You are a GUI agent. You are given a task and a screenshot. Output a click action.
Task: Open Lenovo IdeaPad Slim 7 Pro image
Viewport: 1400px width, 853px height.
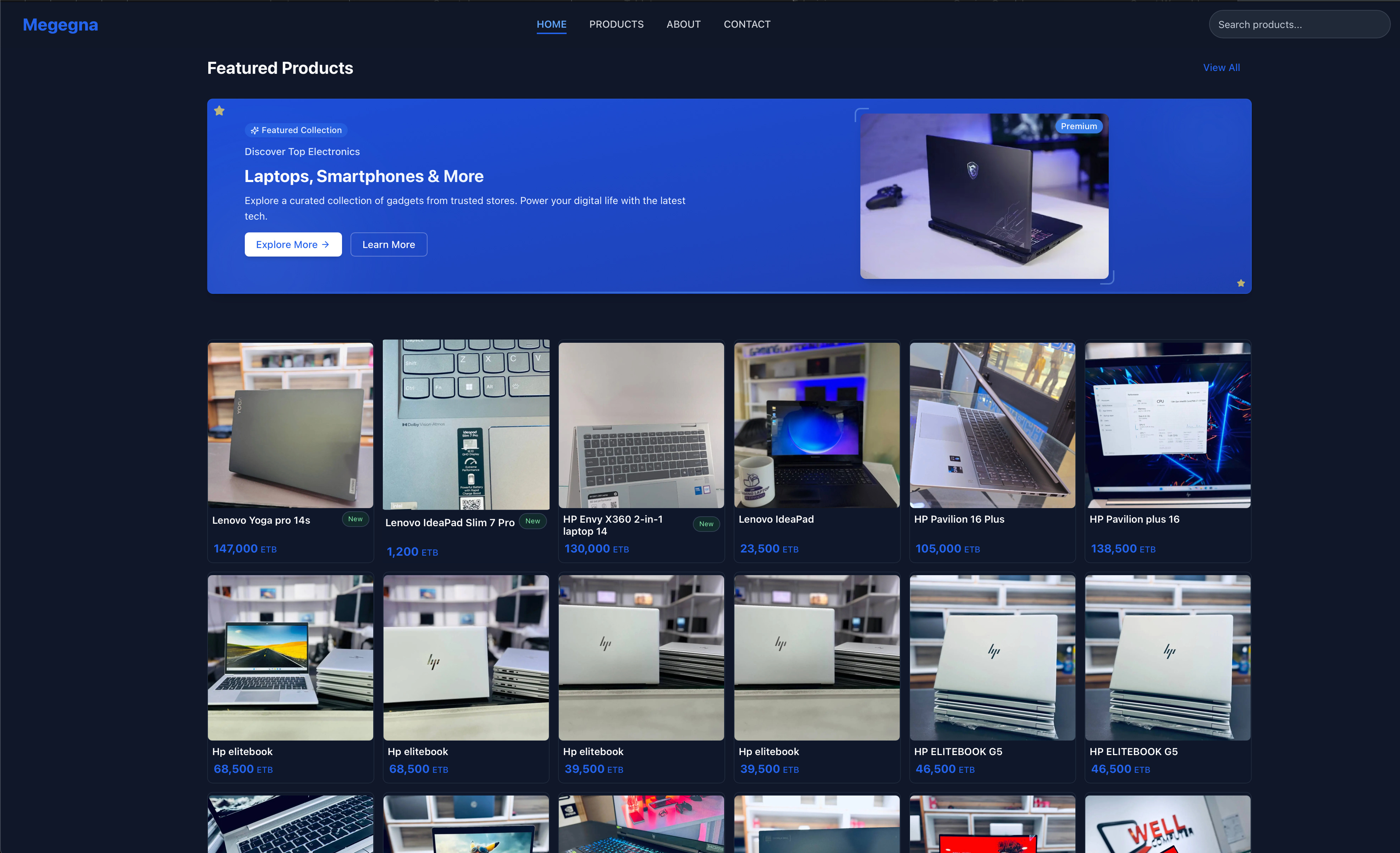(x=466, y=424)
